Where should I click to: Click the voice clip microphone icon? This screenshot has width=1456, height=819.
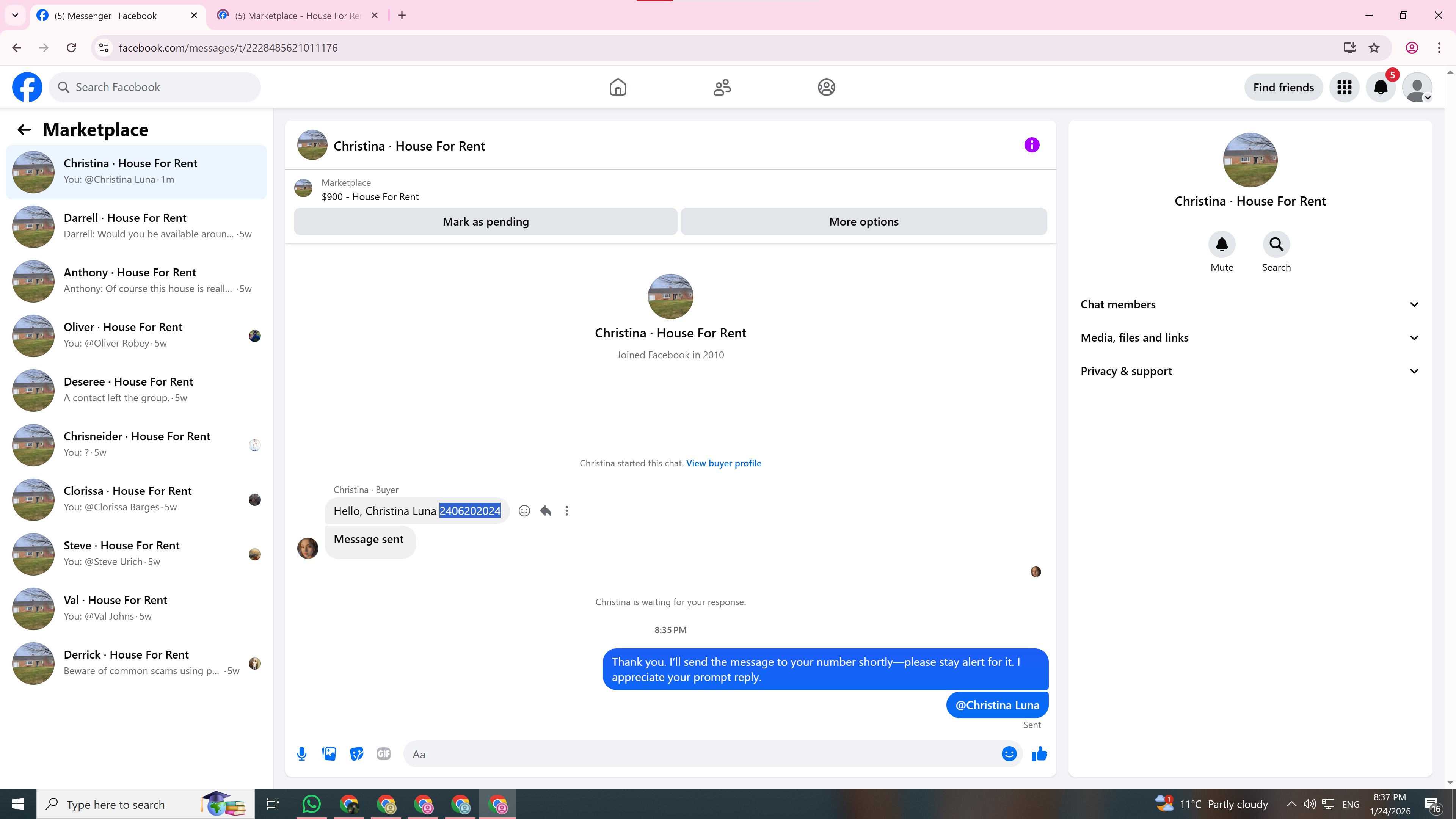[x=302, y=754]
